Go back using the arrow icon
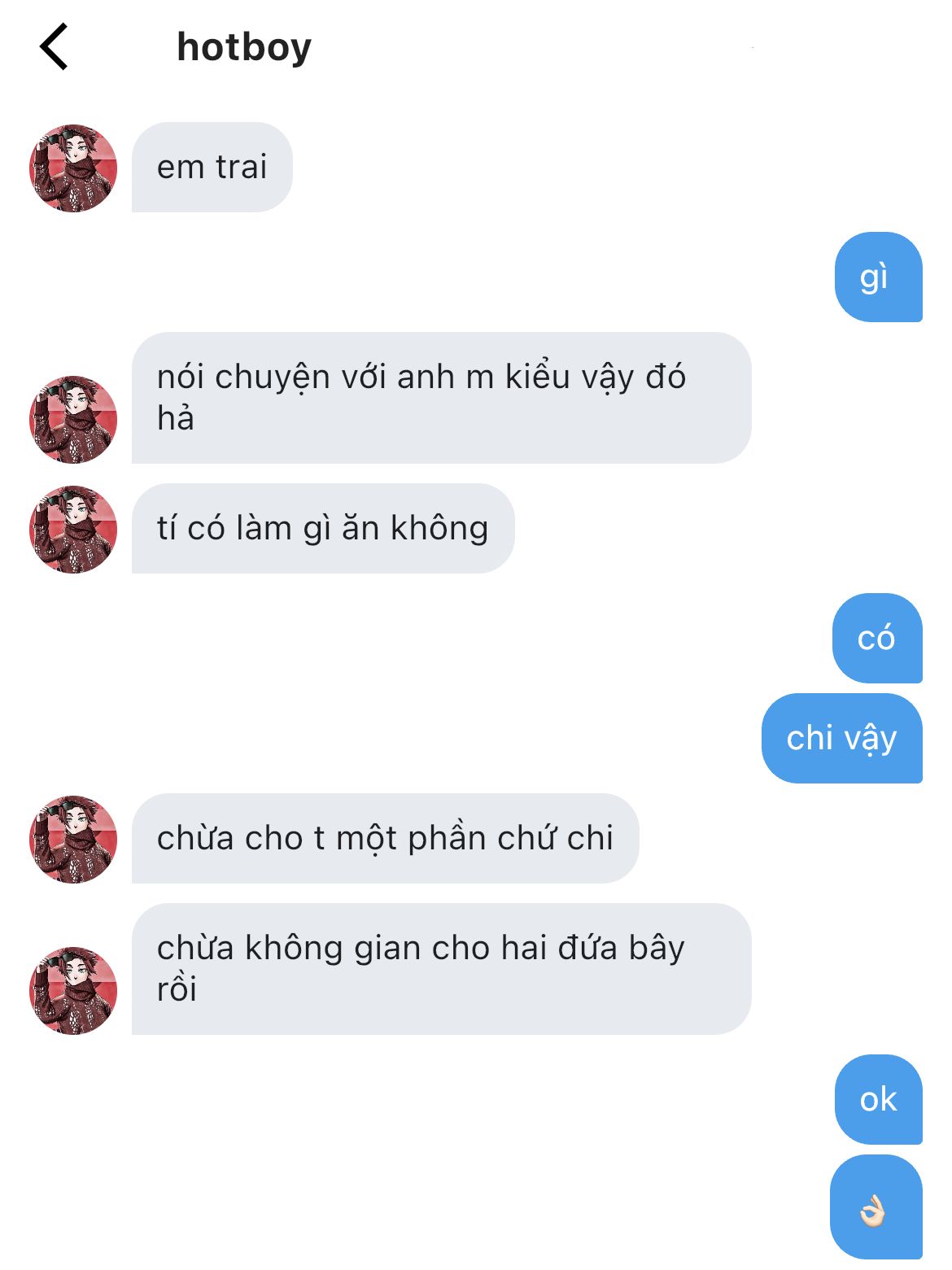This screenshot has width=952, height=1270. tap(54, 46)
